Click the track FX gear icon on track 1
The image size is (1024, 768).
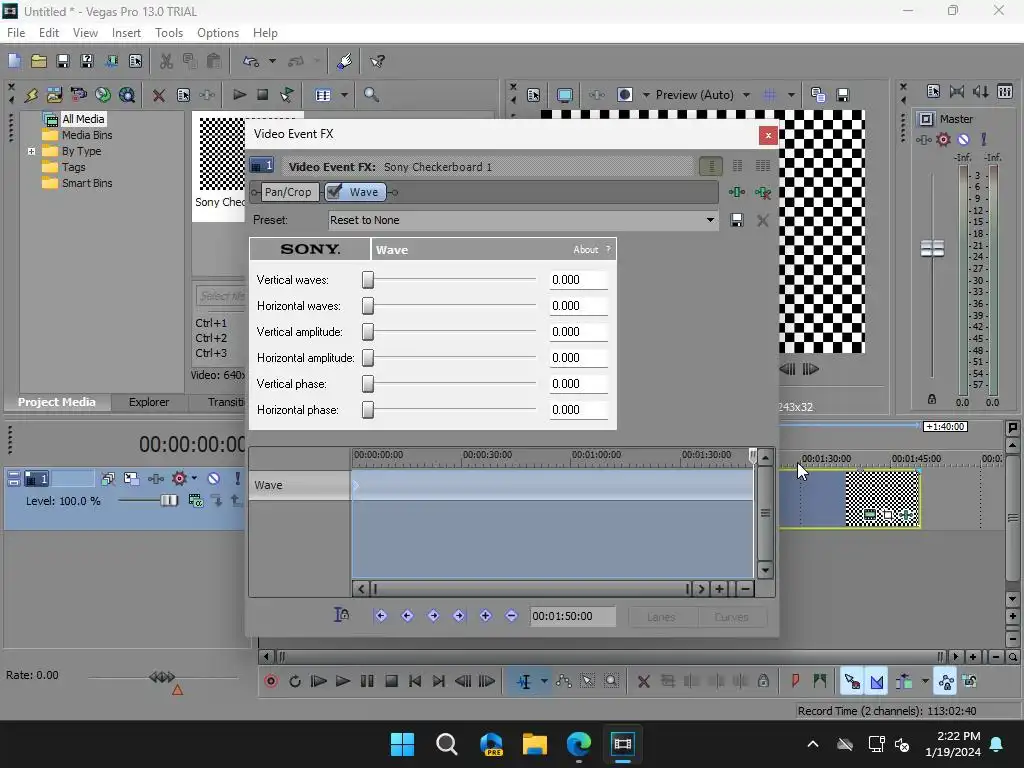click(x=179, y=479)
